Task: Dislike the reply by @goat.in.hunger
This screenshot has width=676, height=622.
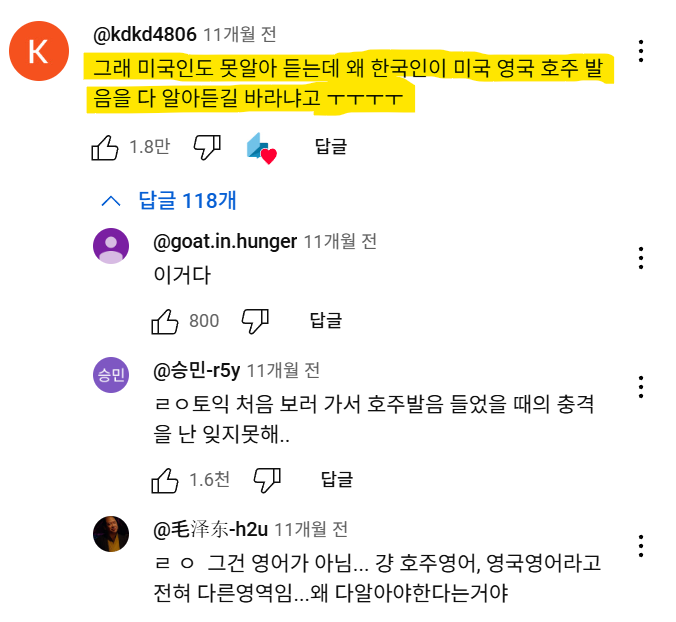Action: point(256,321)
